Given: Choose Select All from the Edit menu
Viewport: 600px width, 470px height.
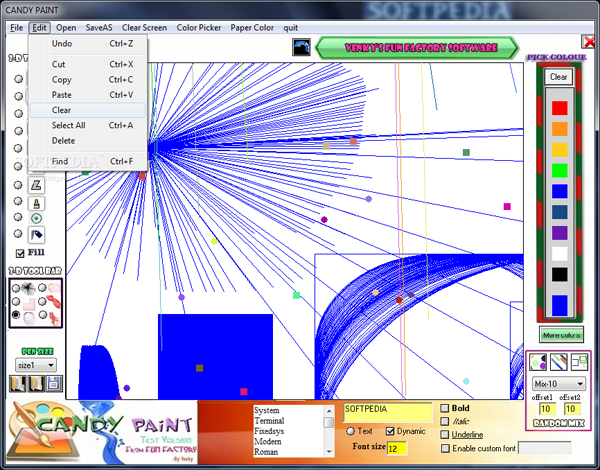Looking at the screenshot, I should 88,126.
